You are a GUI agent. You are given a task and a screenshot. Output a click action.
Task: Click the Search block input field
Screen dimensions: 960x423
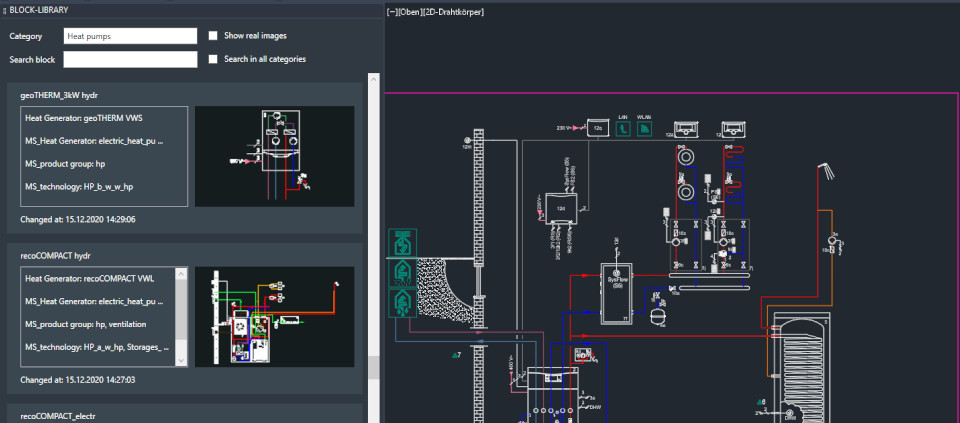coord(130,59)
